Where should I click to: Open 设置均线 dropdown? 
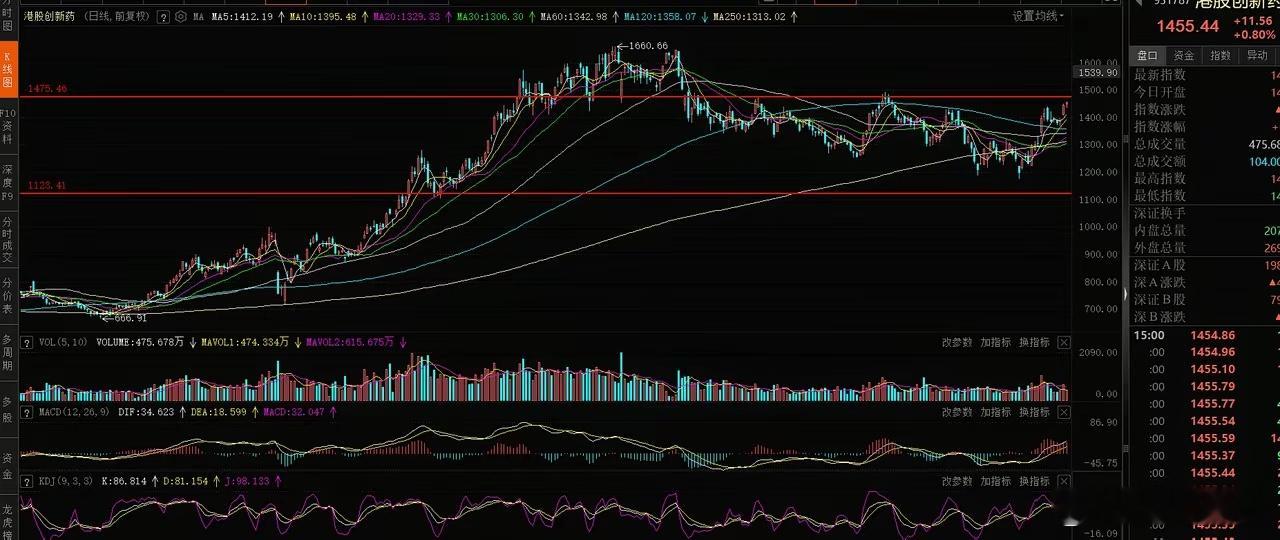(x=1038, y=16)
